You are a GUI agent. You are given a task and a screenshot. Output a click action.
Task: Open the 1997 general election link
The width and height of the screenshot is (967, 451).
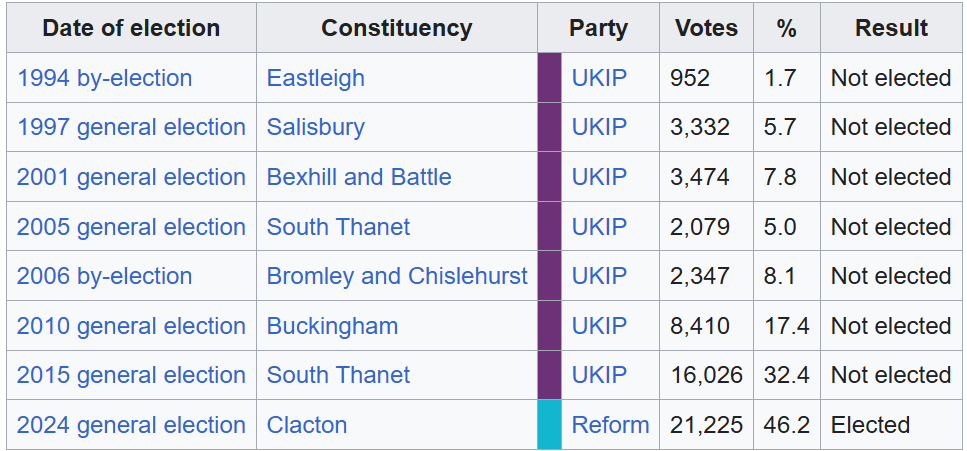pyautogui.click(x=131, y=127)
